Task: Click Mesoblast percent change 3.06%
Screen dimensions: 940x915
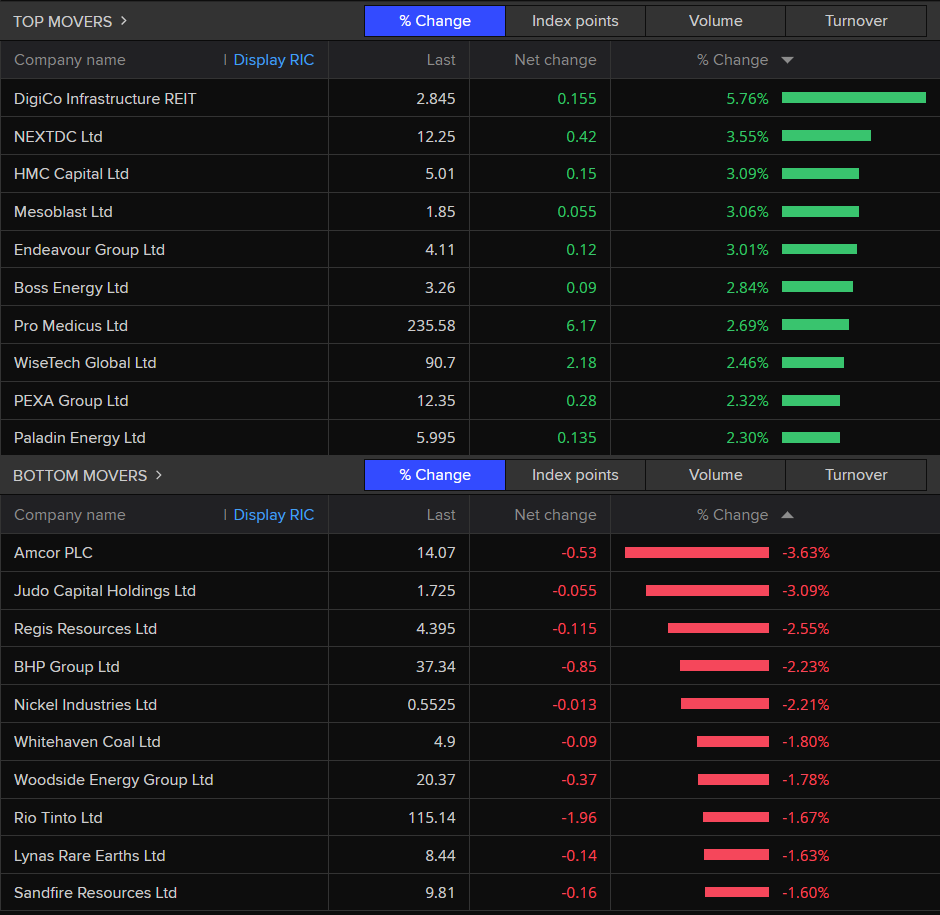Action: click(748, 212)
